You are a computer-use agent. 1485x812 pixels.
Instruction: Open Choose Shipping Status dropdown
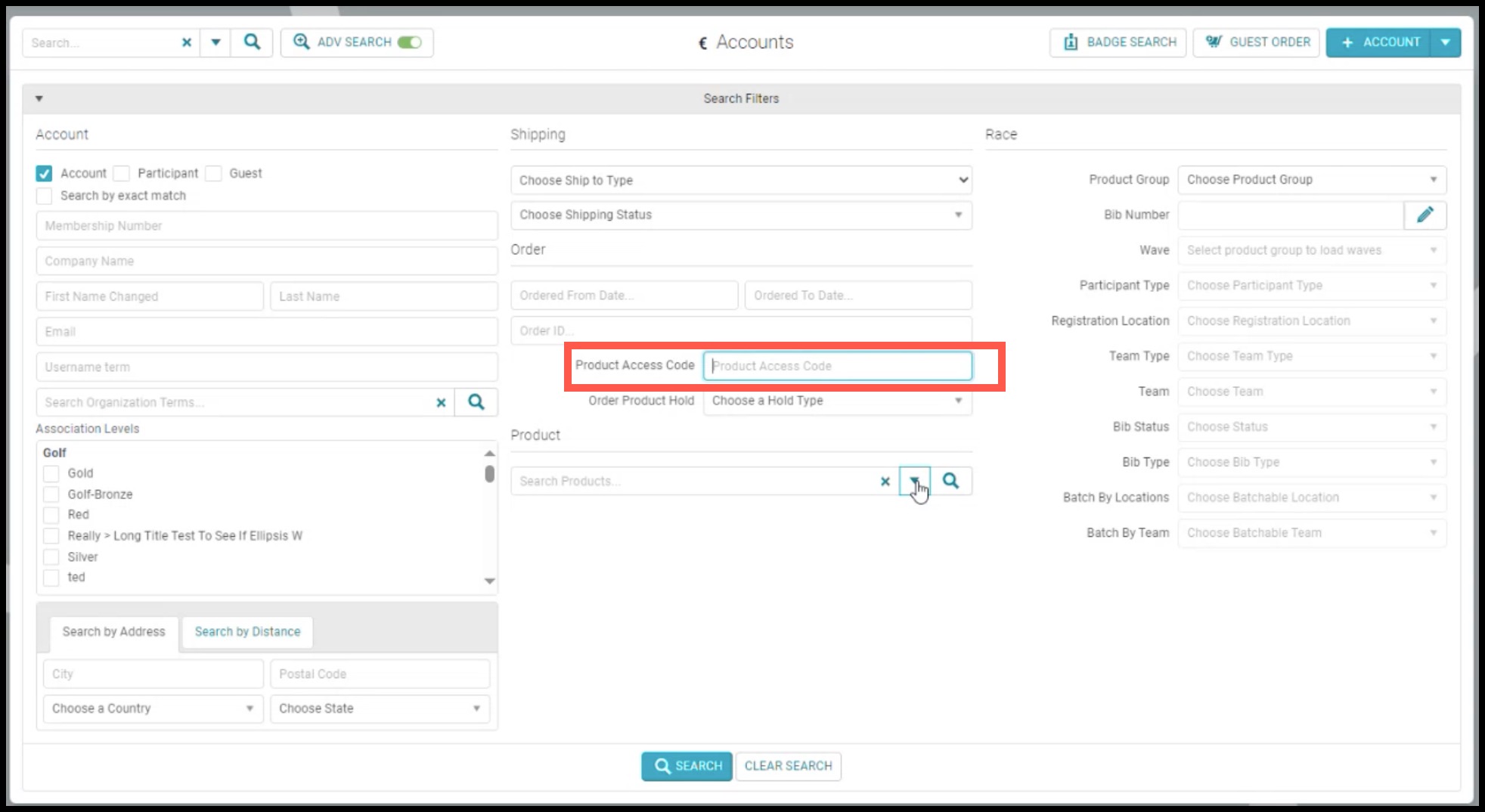(x=741, y=215)
